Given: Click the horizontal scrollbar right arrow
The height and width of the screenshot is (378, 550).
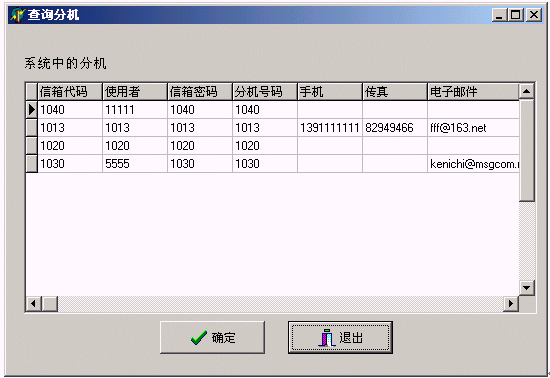Looking at the screenshot, I should (511, 304).
